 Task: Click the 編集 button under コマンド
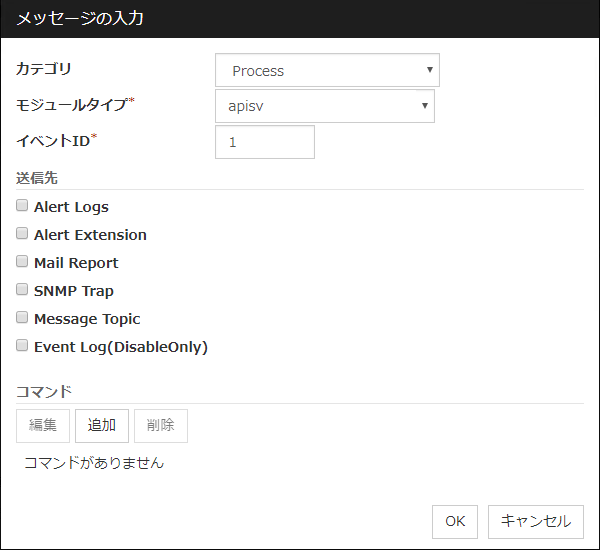click(x=43, y=425)
